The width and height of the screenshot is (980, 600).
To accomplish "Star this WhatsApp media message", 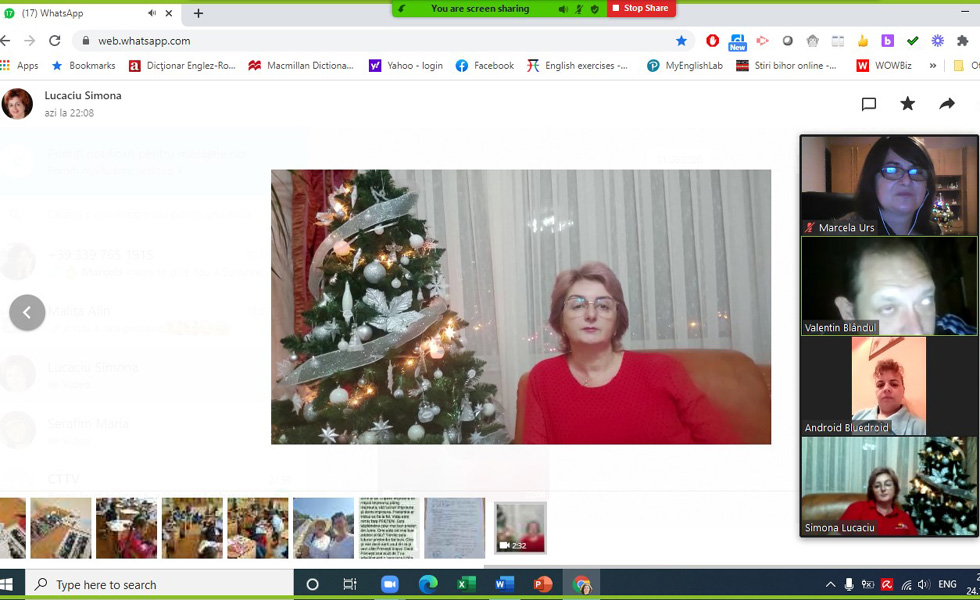I will click(x=908, y=104).
